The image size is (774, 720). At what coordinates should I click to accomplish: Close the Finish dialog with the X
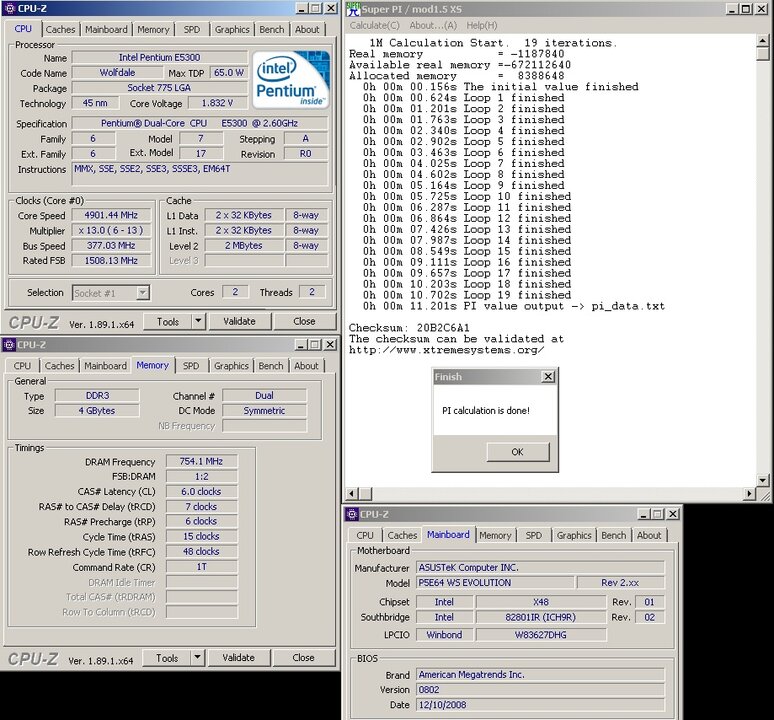pos(548,377)
